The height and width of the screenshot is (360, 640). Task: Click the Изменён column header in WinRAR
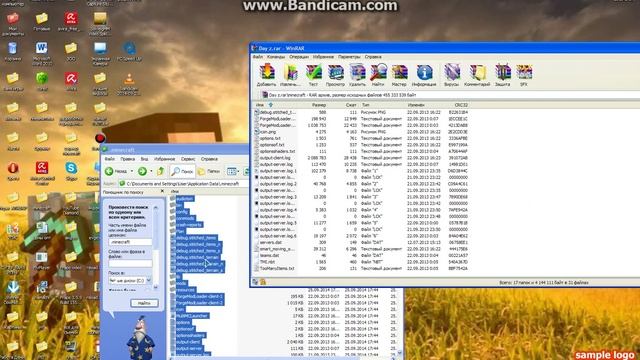(x=416, y=105)
